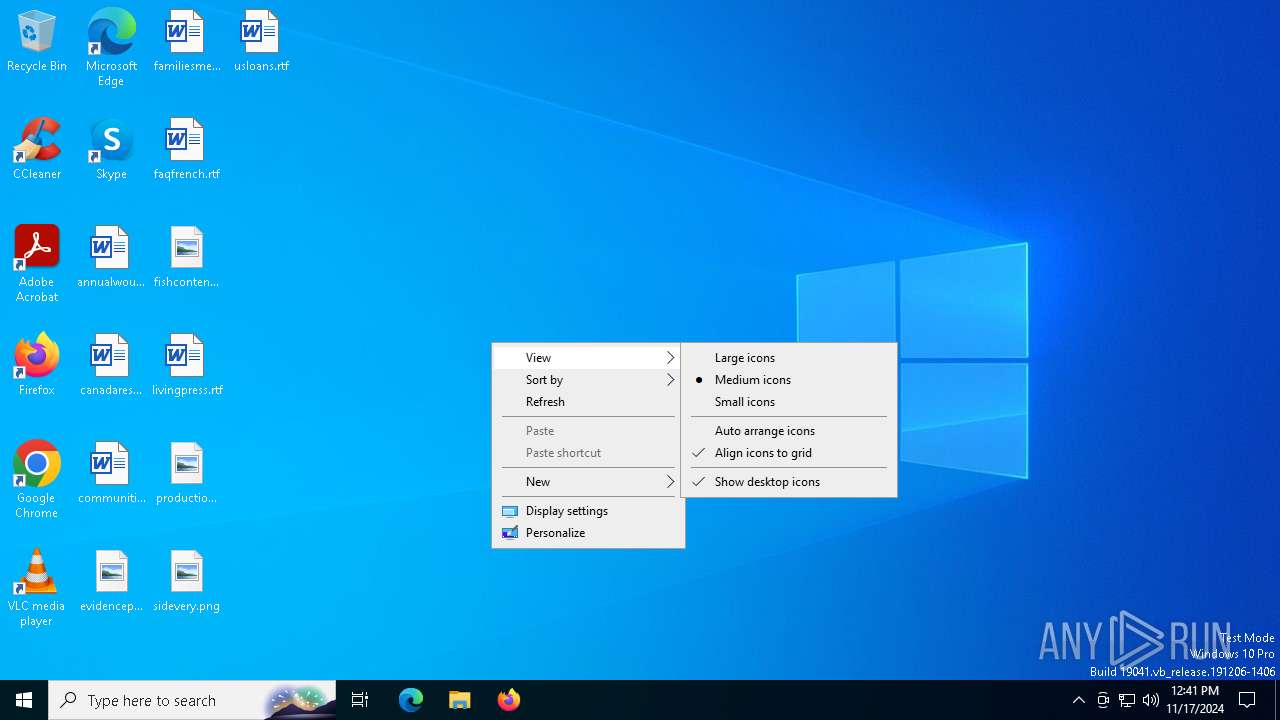Expand the View submenu arrow
The height and width of the screenshot is (720, 1280).
click(671, 358)
